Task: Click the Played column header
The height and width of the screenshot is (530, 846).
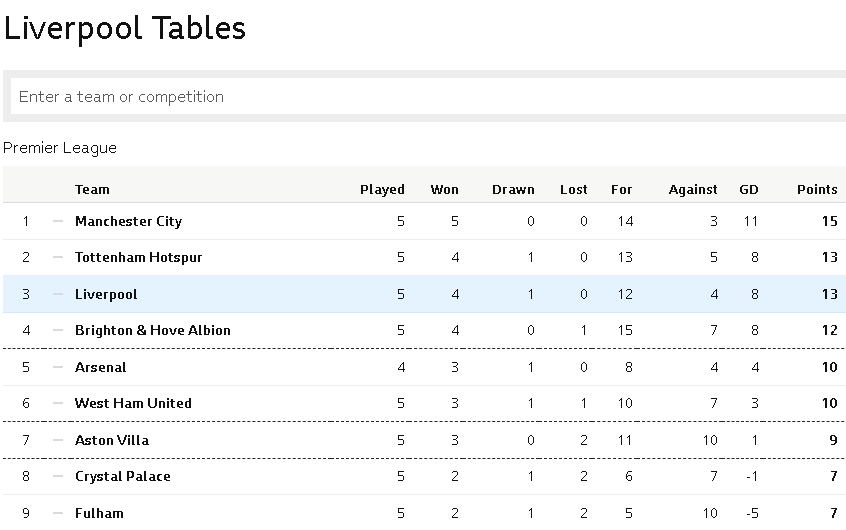Action: 382,189
